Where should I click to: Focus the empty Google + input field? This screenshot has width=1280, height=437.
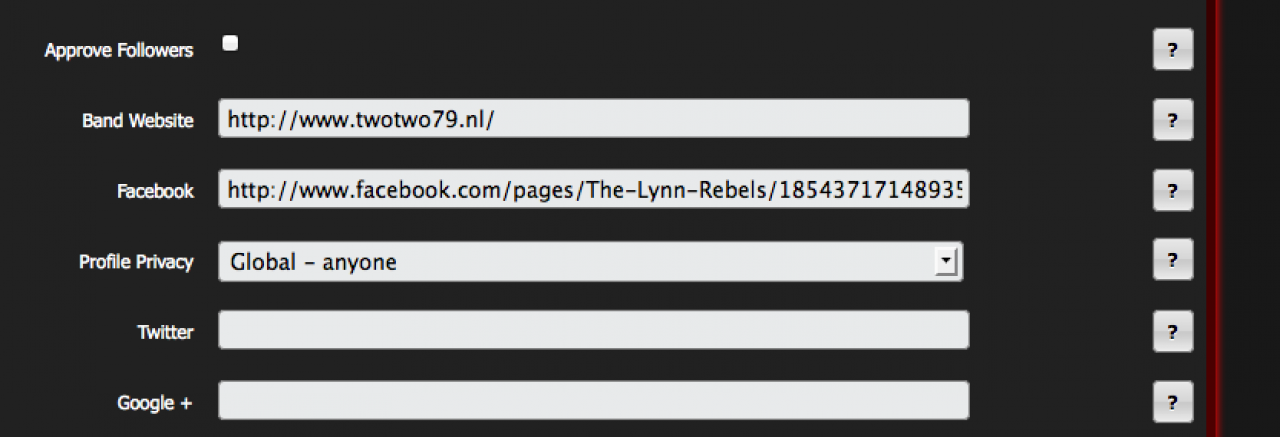593,401
